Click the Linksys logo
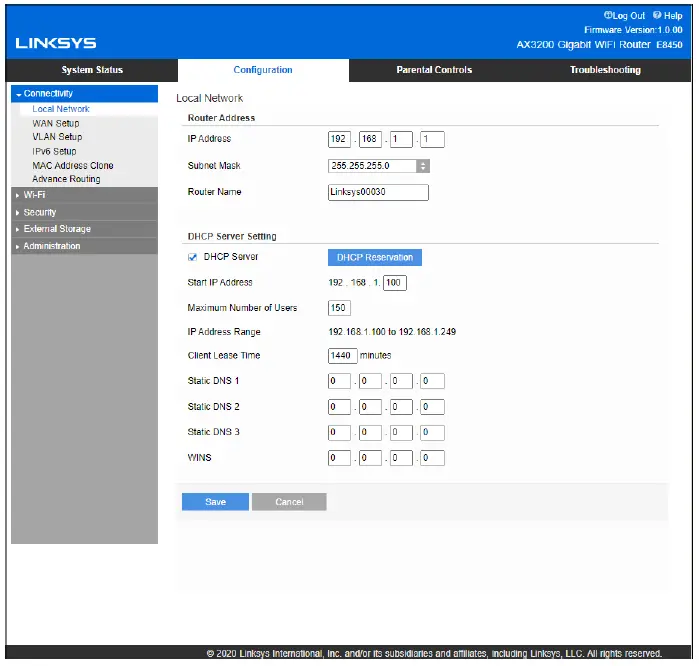The image size is (699, 666). [x=56, y=43]
